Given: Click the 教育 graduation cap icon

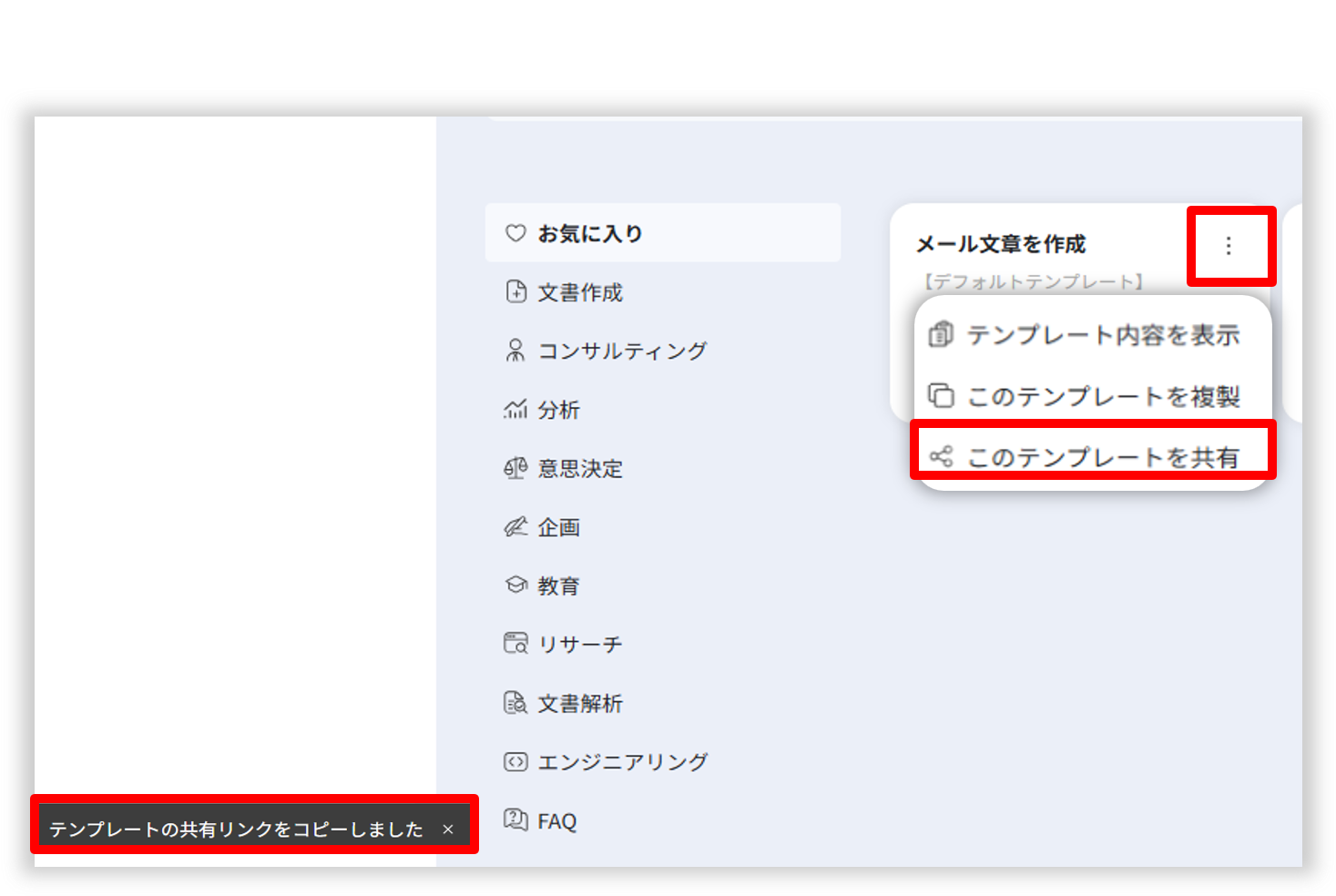Looking at the screenshot, I should pos(515,585).
